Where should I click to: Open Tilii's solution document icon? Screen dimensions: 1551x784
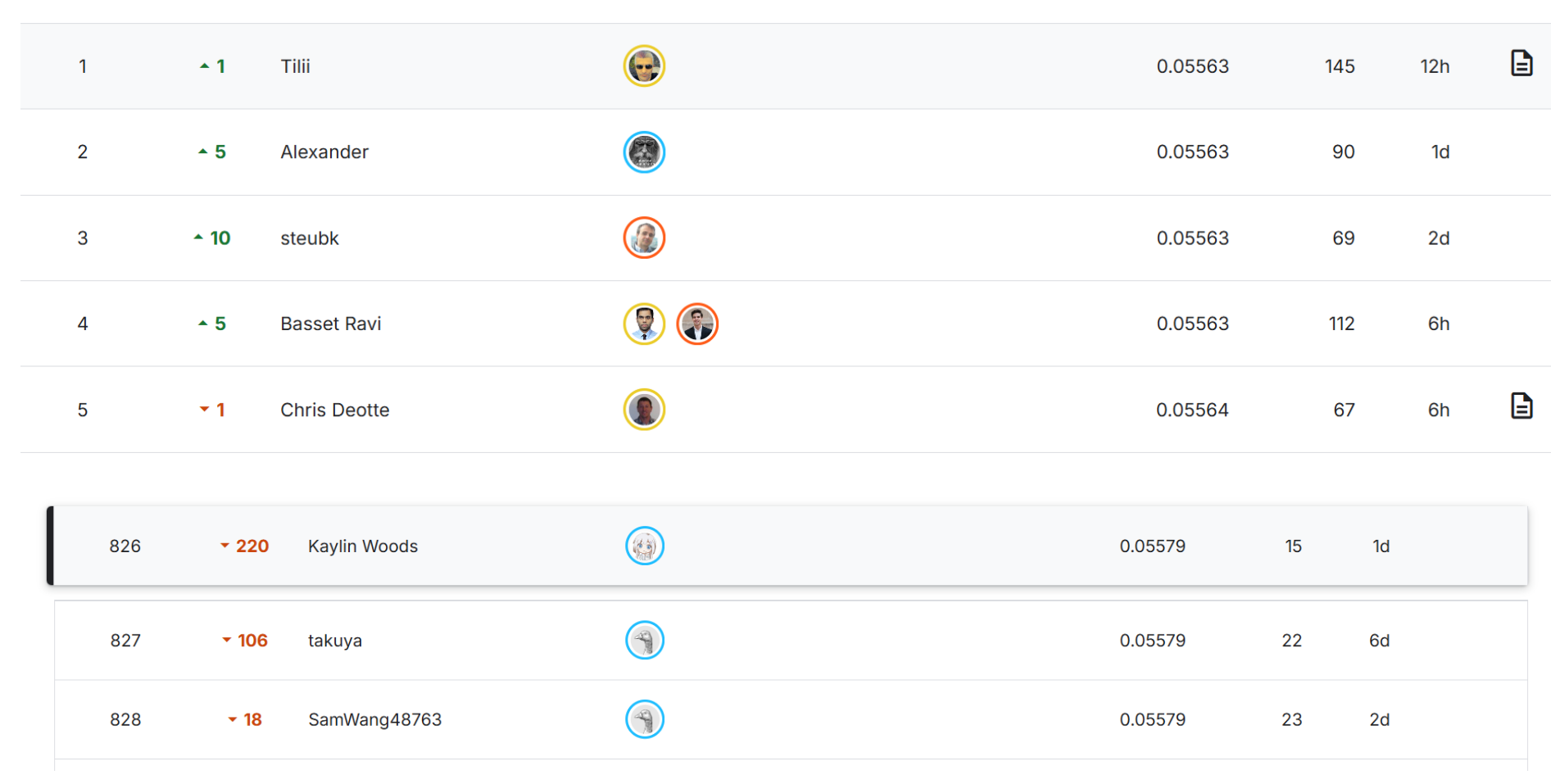(x=1521, y=63)
